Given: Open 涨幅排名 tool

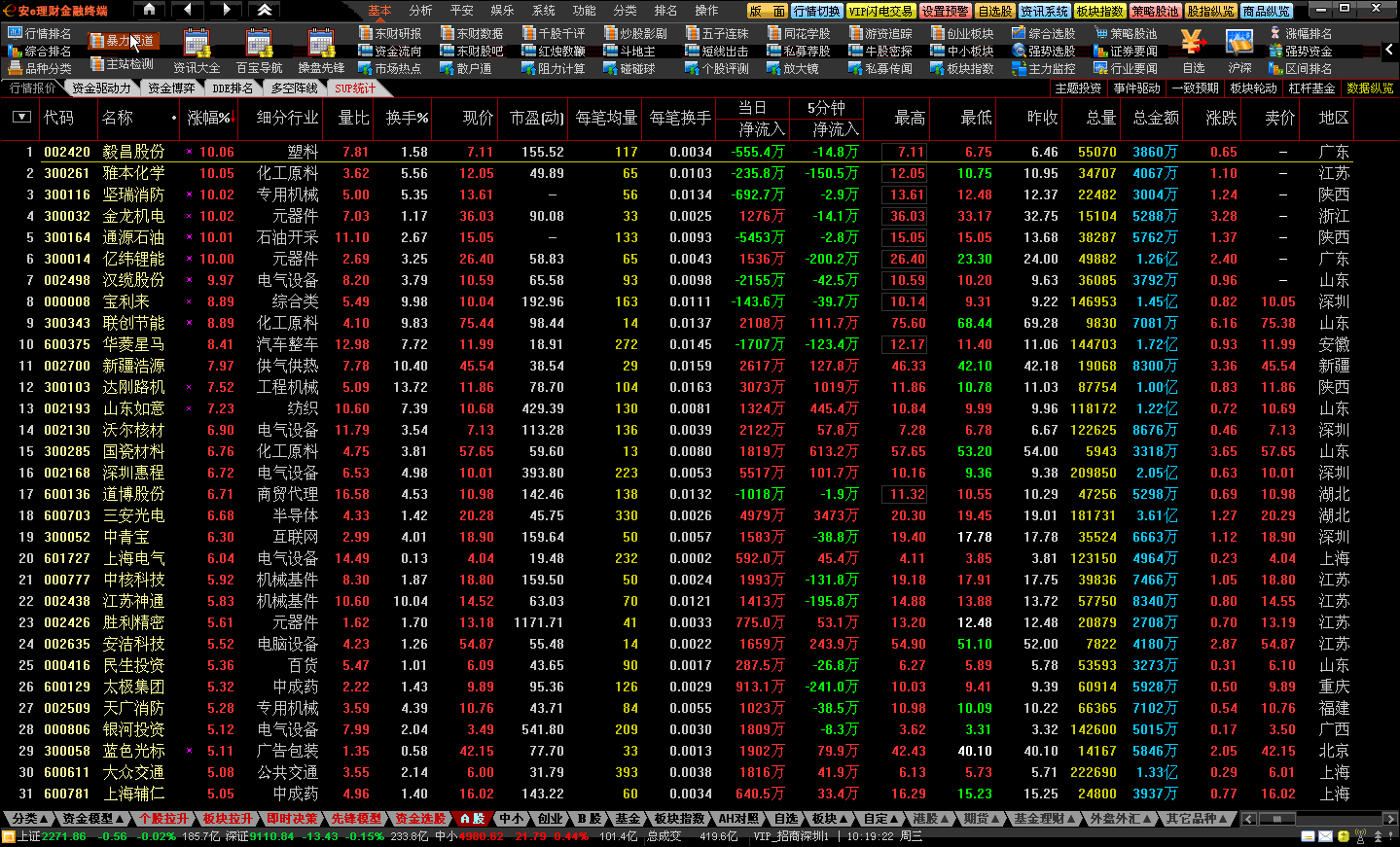Looking at the screenshot, I should tap(1301, 33).
